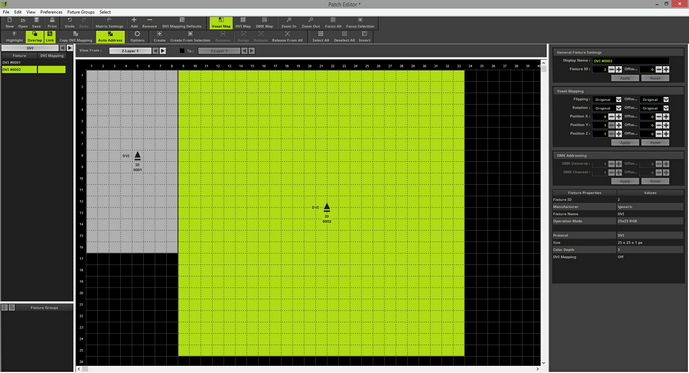Open Matrix Settings from the toolbar
This screenshot has width=689, height=373.
click(109, 23)
